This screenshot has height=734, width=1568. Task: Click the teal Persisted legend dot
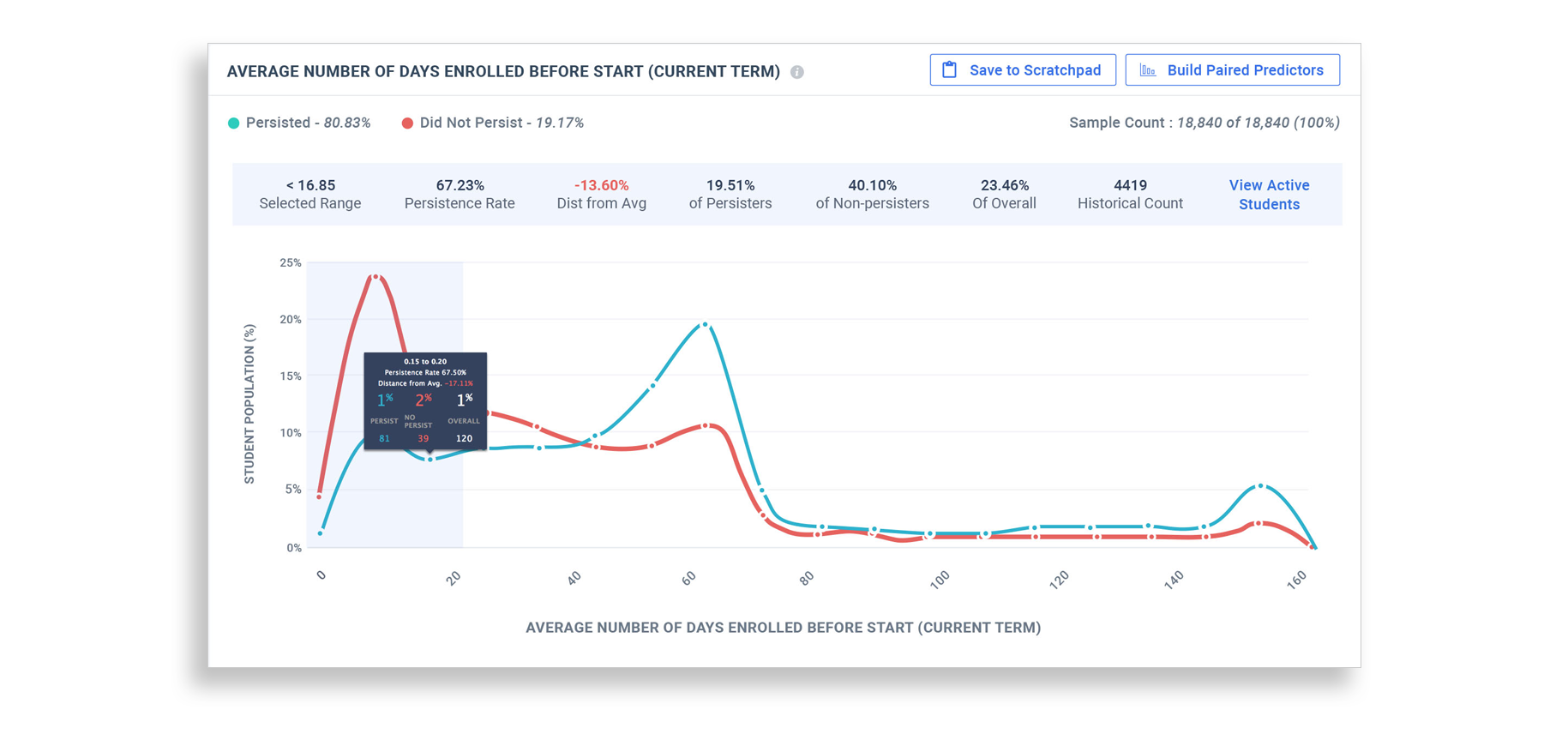[x=233, y=123]
